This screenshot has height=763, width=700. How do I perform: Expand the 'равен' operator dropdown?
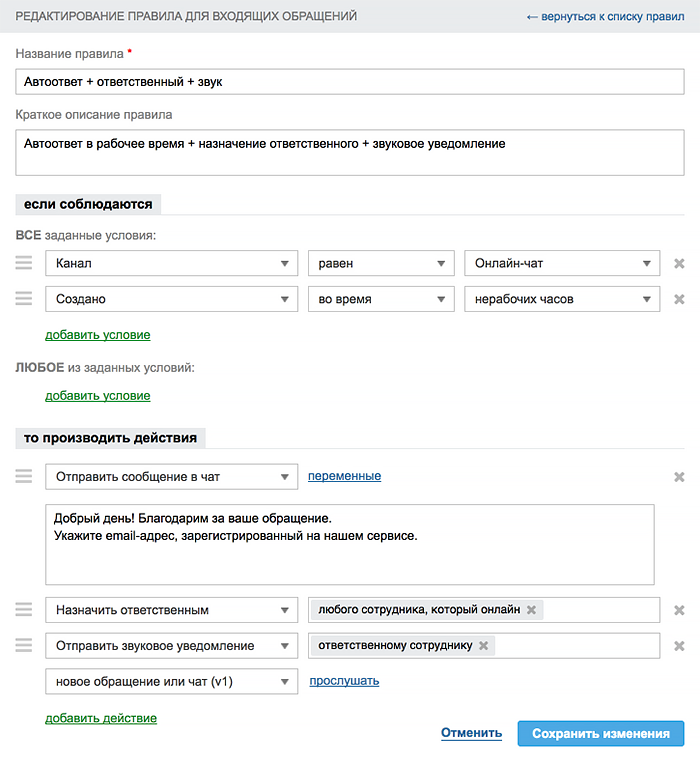[381, 263]
